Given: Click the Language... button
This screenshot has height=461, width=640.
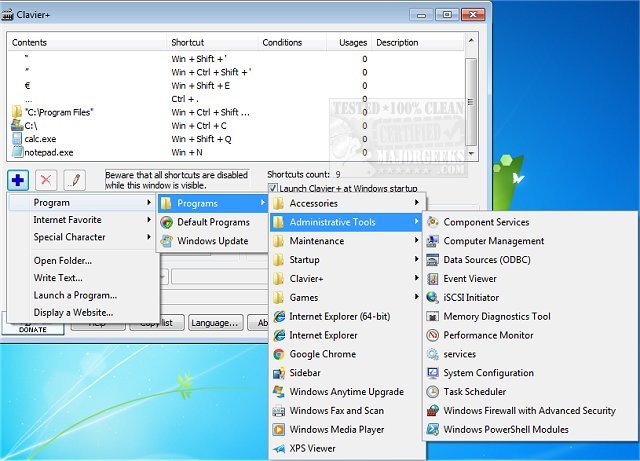Looking at the screenshot, I should pos(216,323).
